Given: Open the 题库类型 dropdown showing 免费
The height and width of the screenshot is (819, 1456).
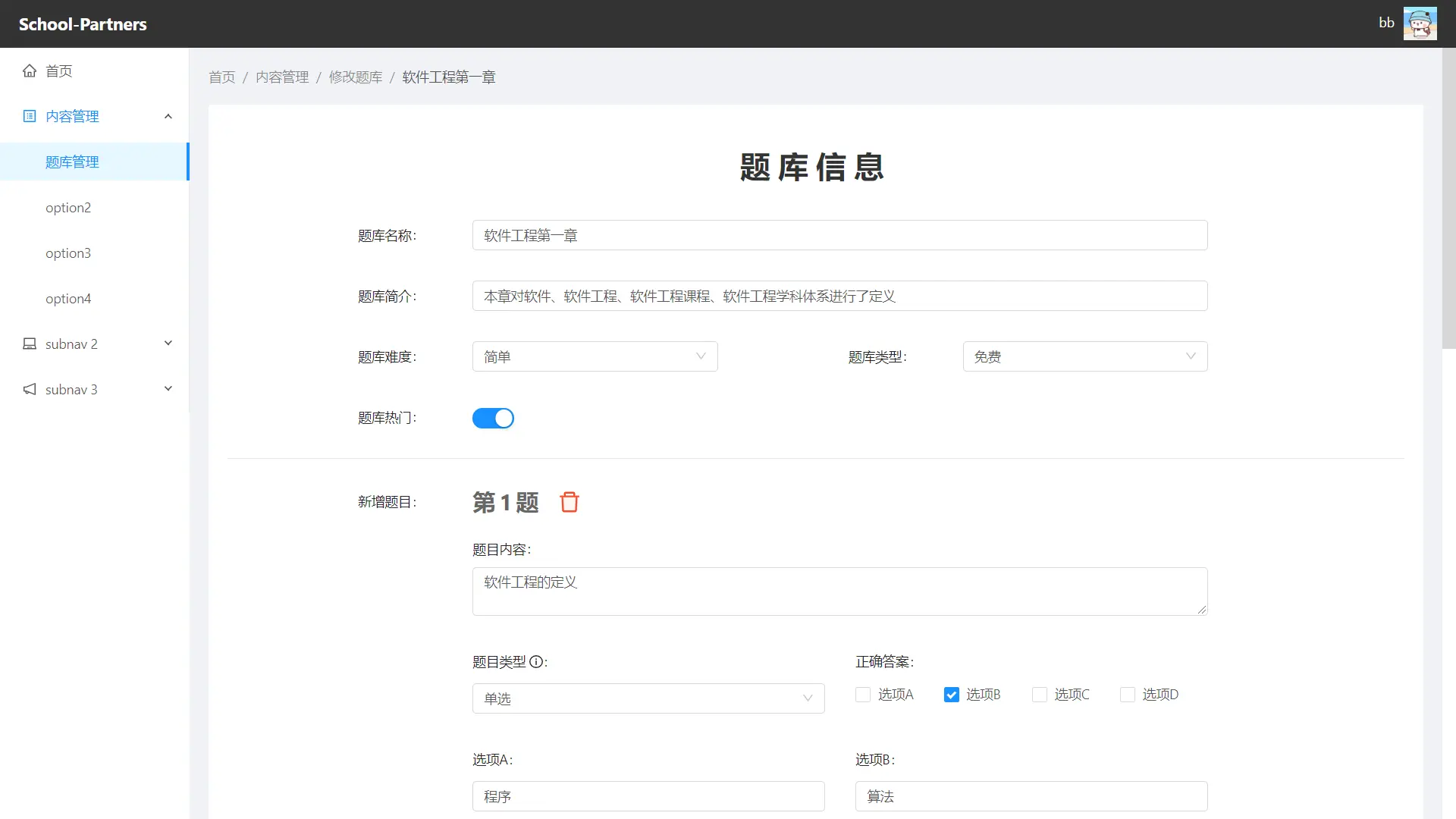Looking at the screenshot, I should [x=1084, y=356].
